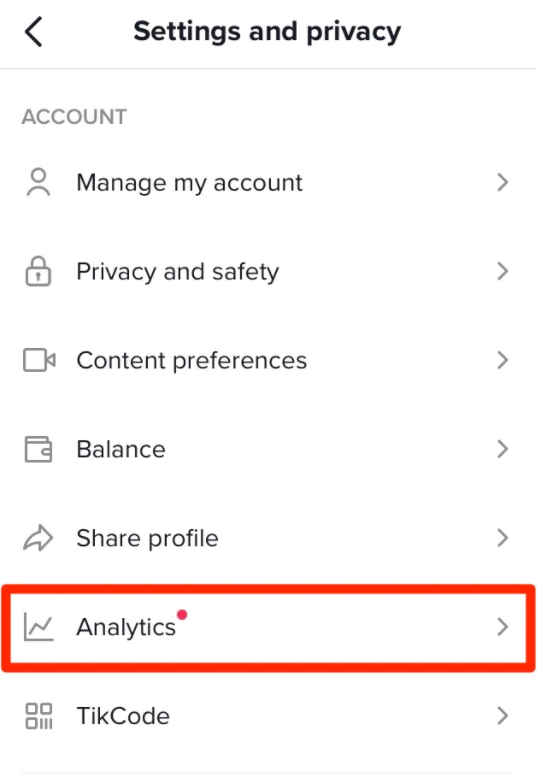Open TikCode label text
537x779 pixels.
123,716
